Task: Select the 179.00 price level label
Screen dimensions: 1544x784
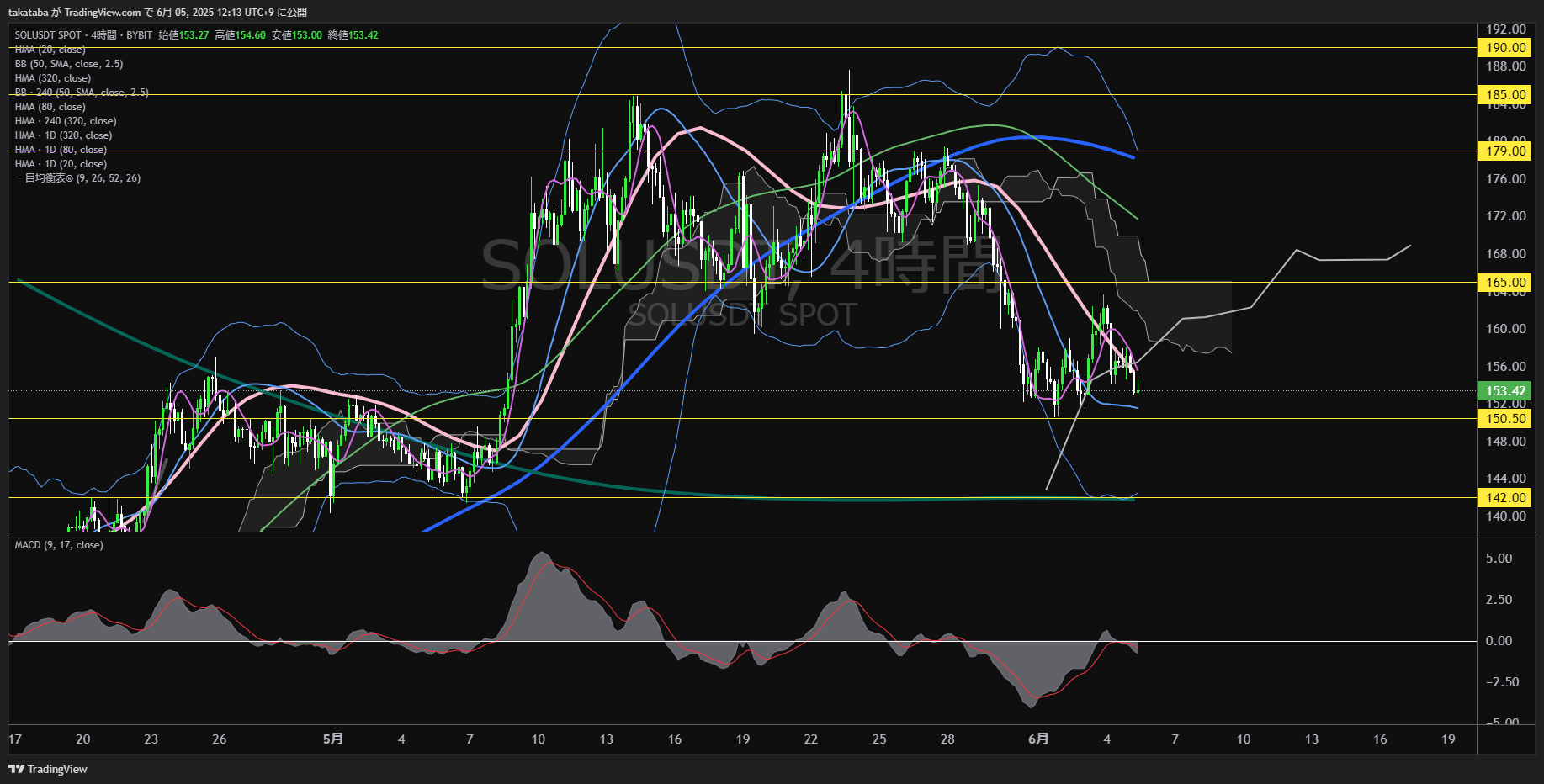Action: pos(1504,151)
